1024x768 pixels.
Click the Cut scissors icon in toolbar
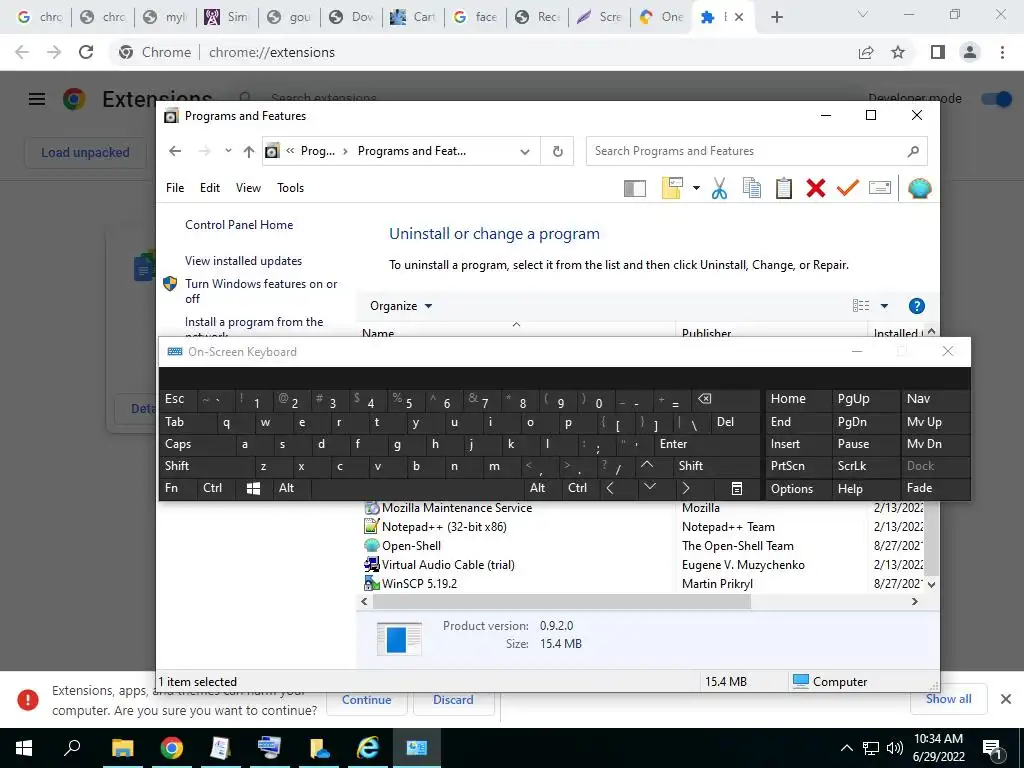(x=719, y=188)
